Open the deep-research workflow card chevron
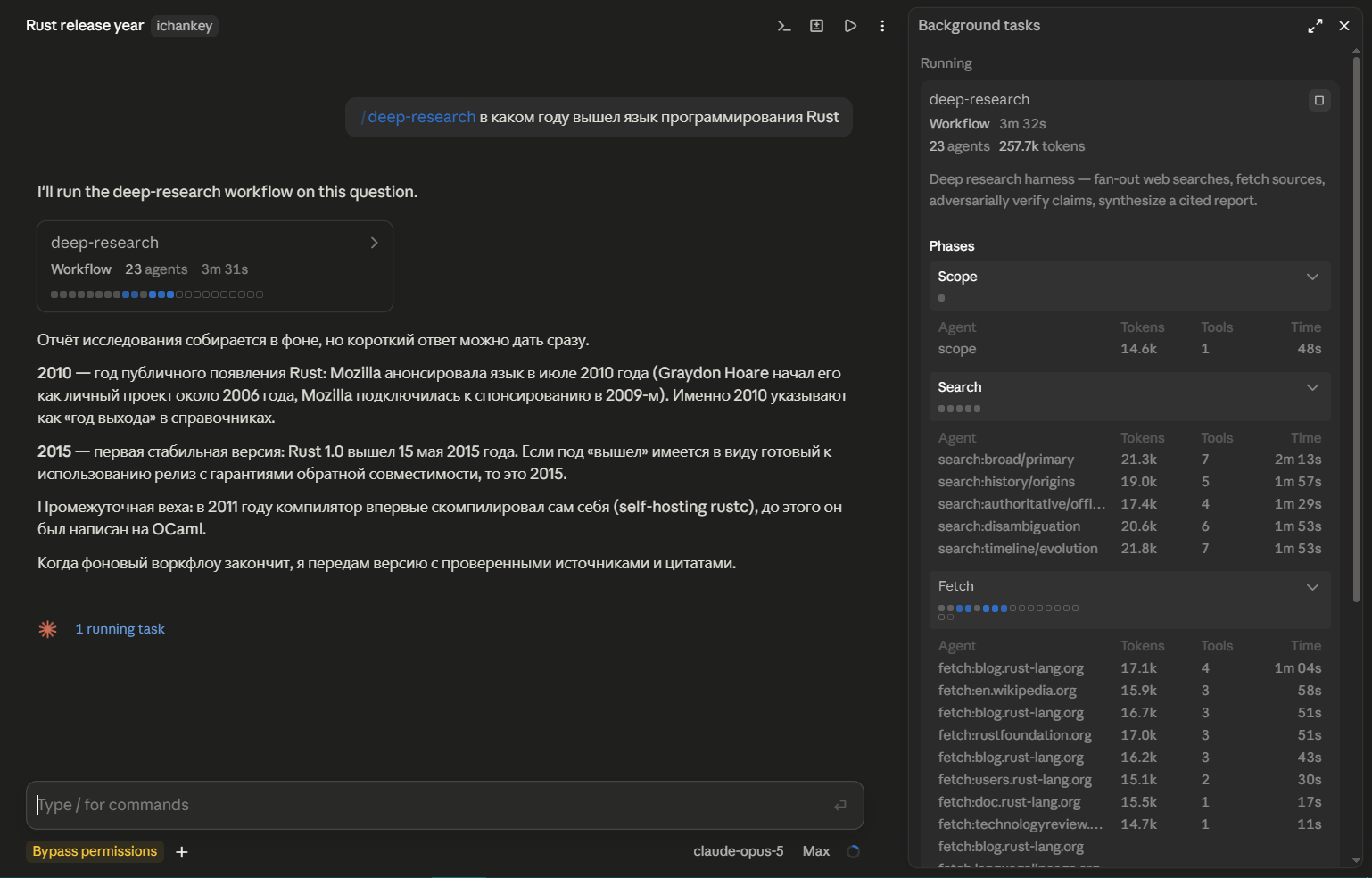The width and height of the screenshot is (1372, 878). [375, 243]
